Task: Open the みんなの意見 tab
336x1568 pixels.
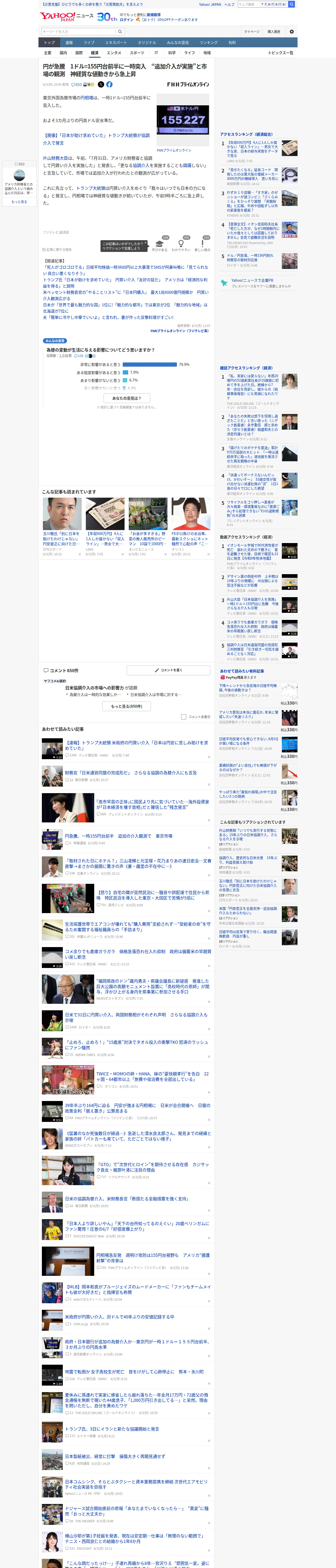Action: [x=178, y=43]
